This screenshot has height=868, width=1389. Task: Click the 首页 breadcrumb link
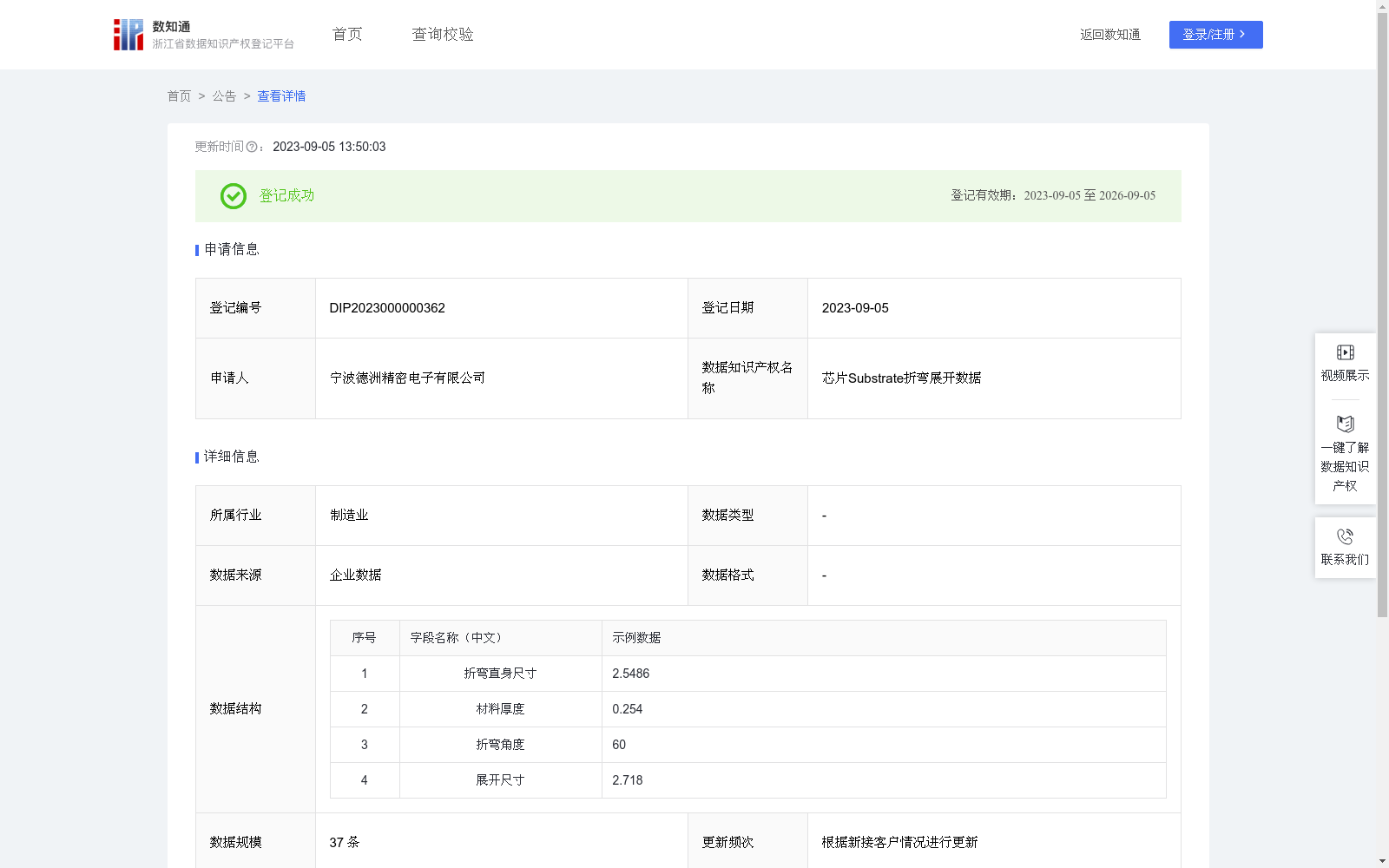click(179, 96)
